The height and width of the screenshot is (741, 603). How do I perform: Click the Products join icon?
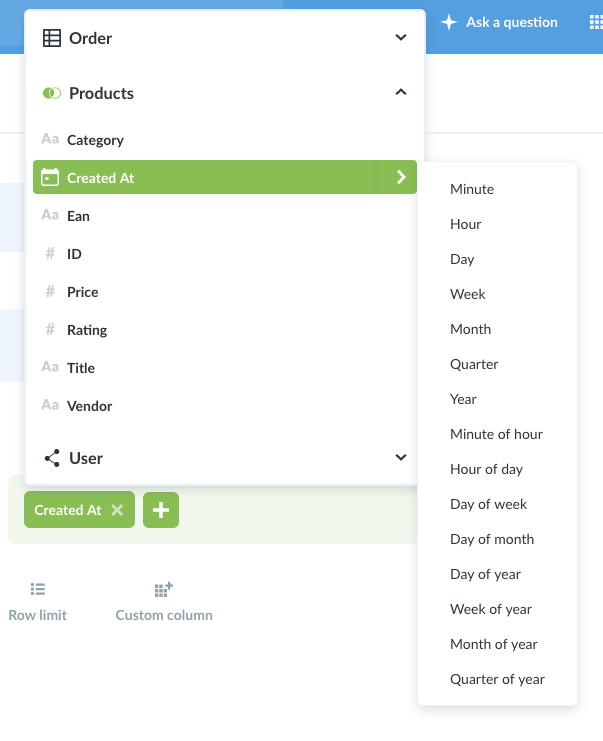click(52, 93)
